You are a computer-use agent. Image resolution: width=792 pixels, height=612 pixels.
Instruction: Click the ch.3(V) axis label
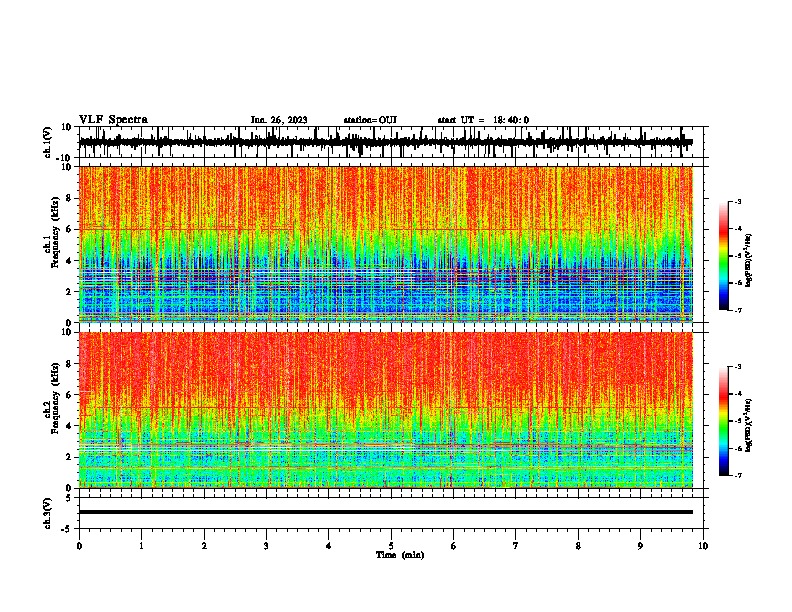click(x=48, y=513)
